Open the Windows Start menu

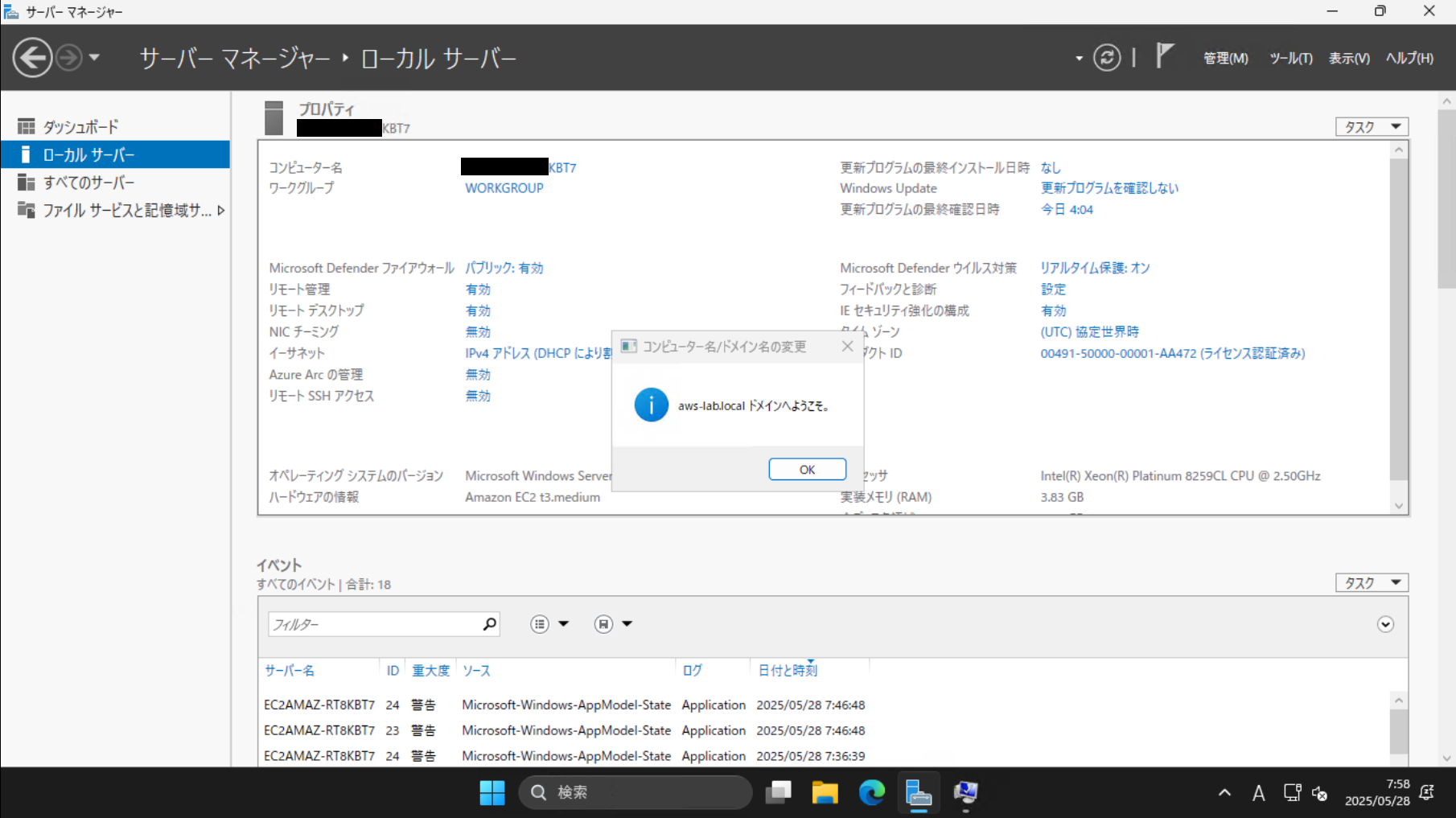[492, 793]
